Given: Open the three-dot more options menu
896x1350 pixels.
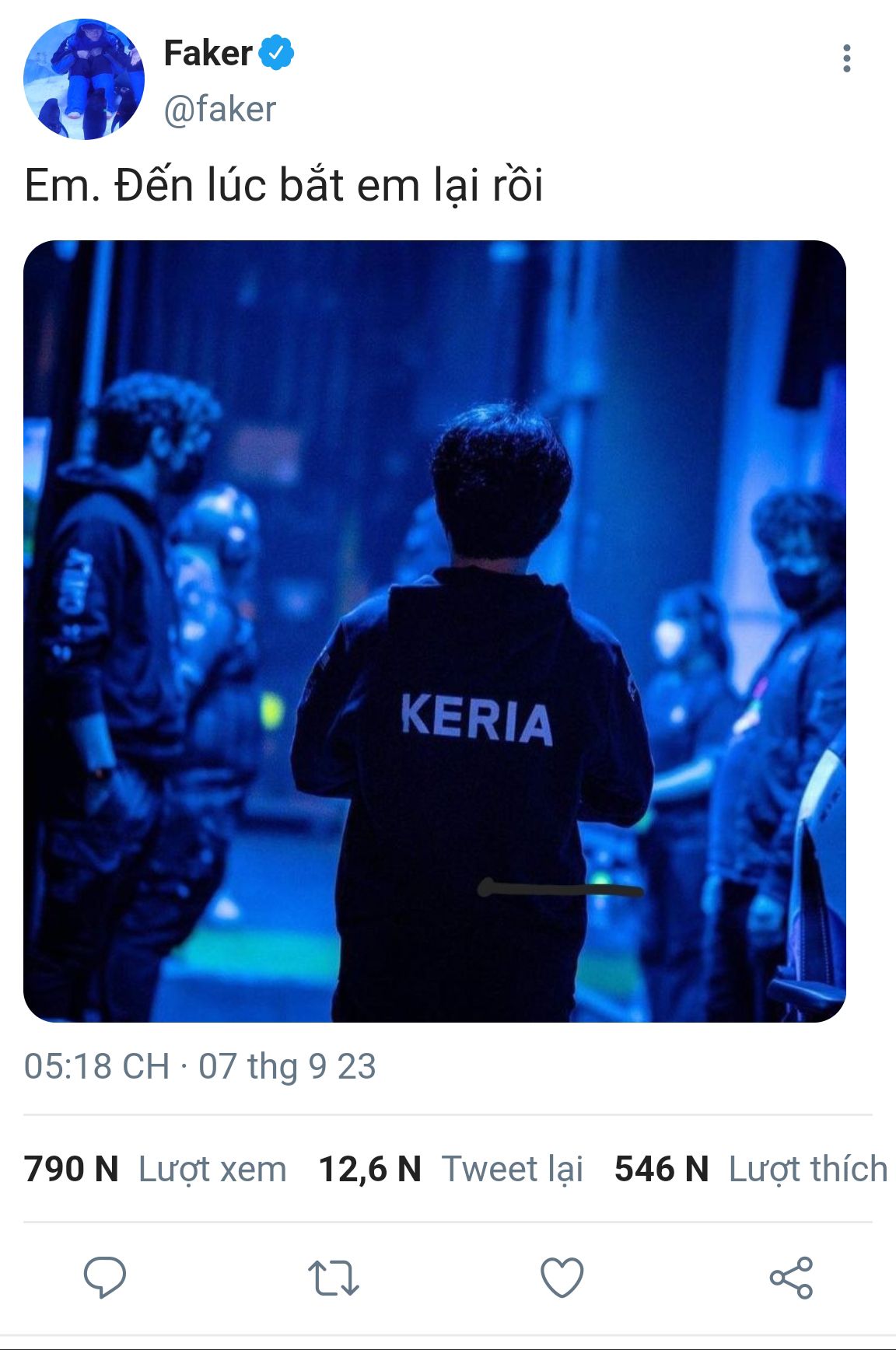Looking at the screenshot, I should 846,58.
